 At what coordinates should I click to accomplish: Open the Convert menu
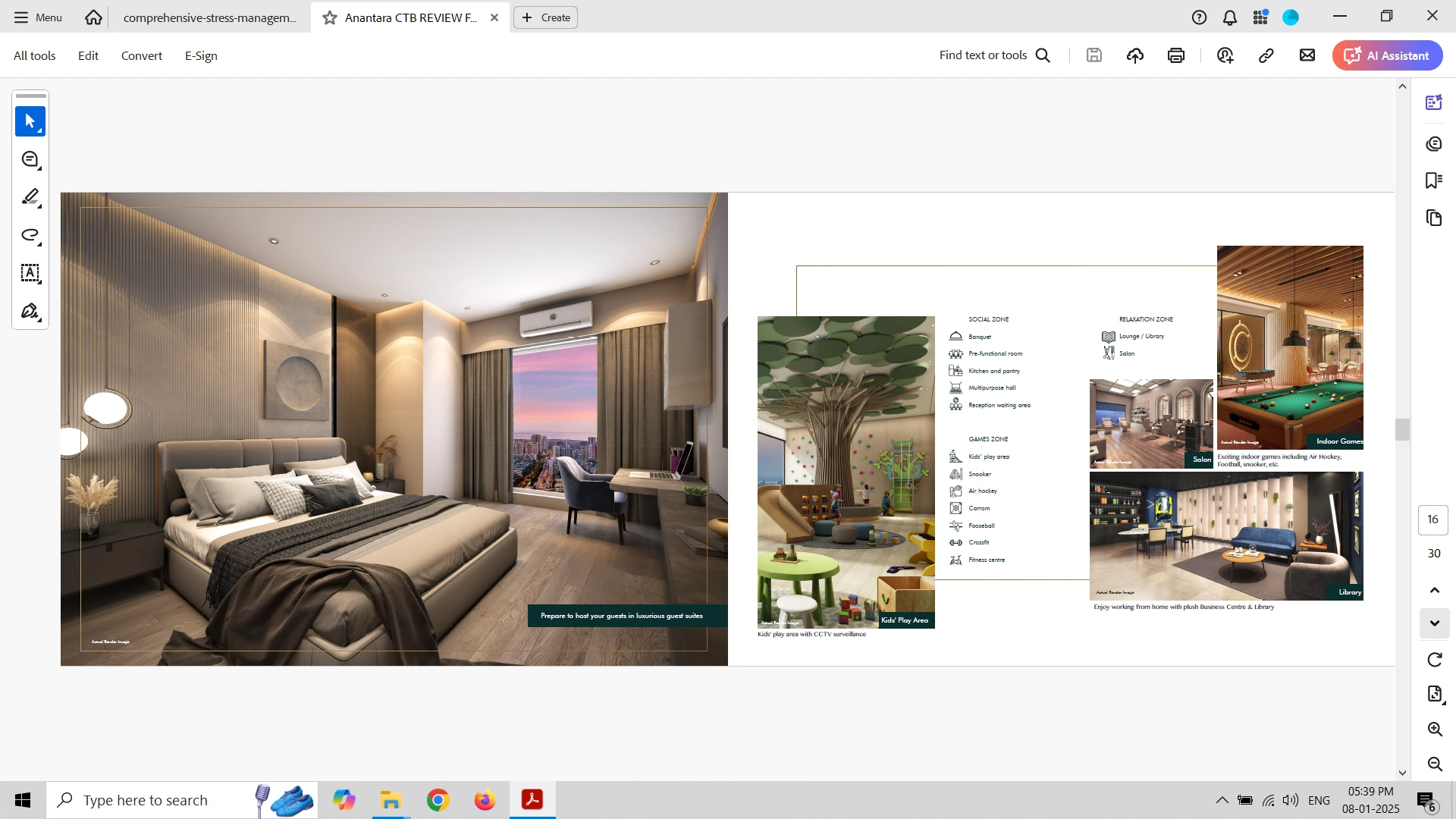pyautogui.click(x=142, y=56)
